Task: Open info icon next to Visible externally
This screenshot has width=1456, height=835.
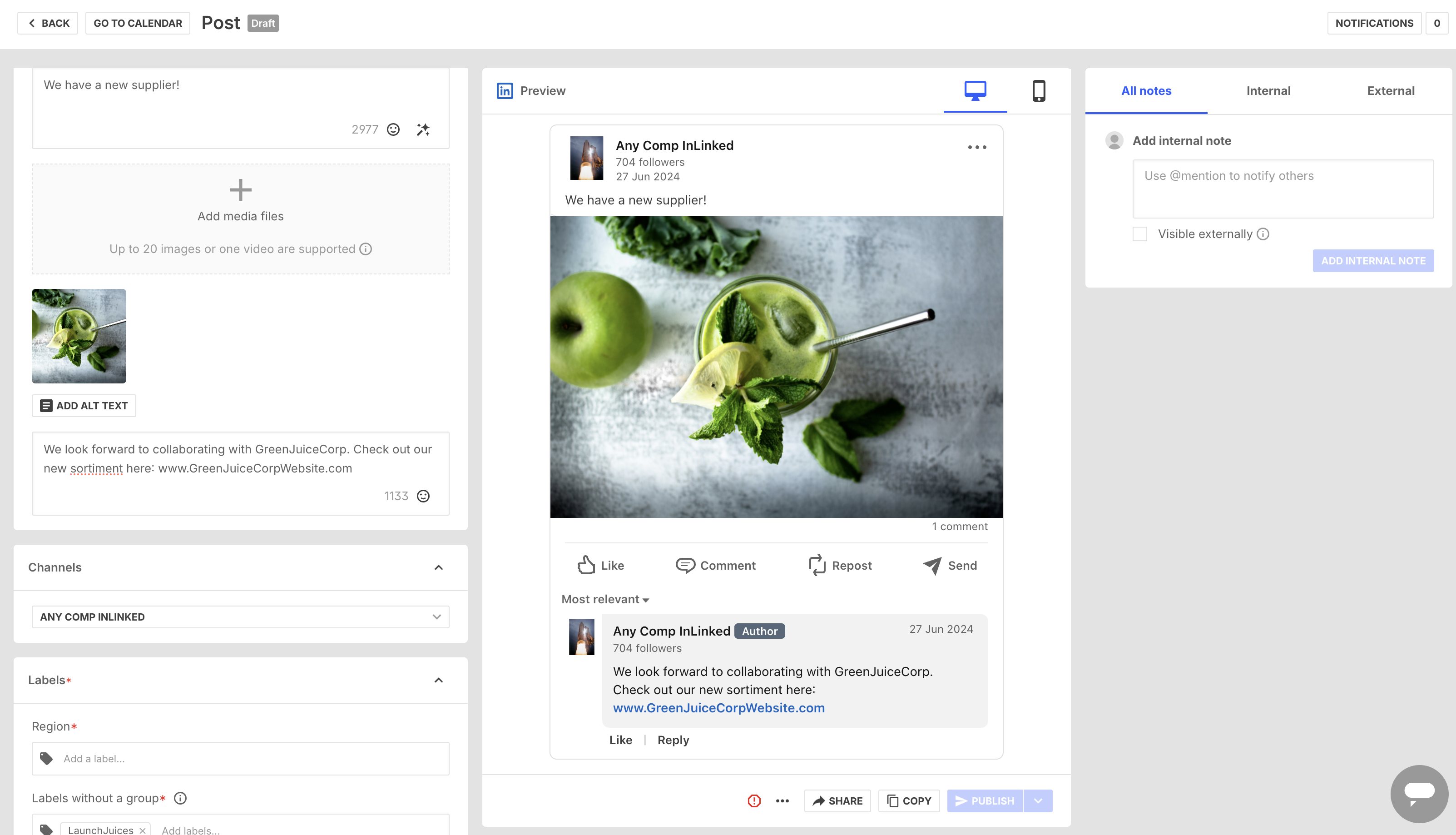Action: (1263, 234)
